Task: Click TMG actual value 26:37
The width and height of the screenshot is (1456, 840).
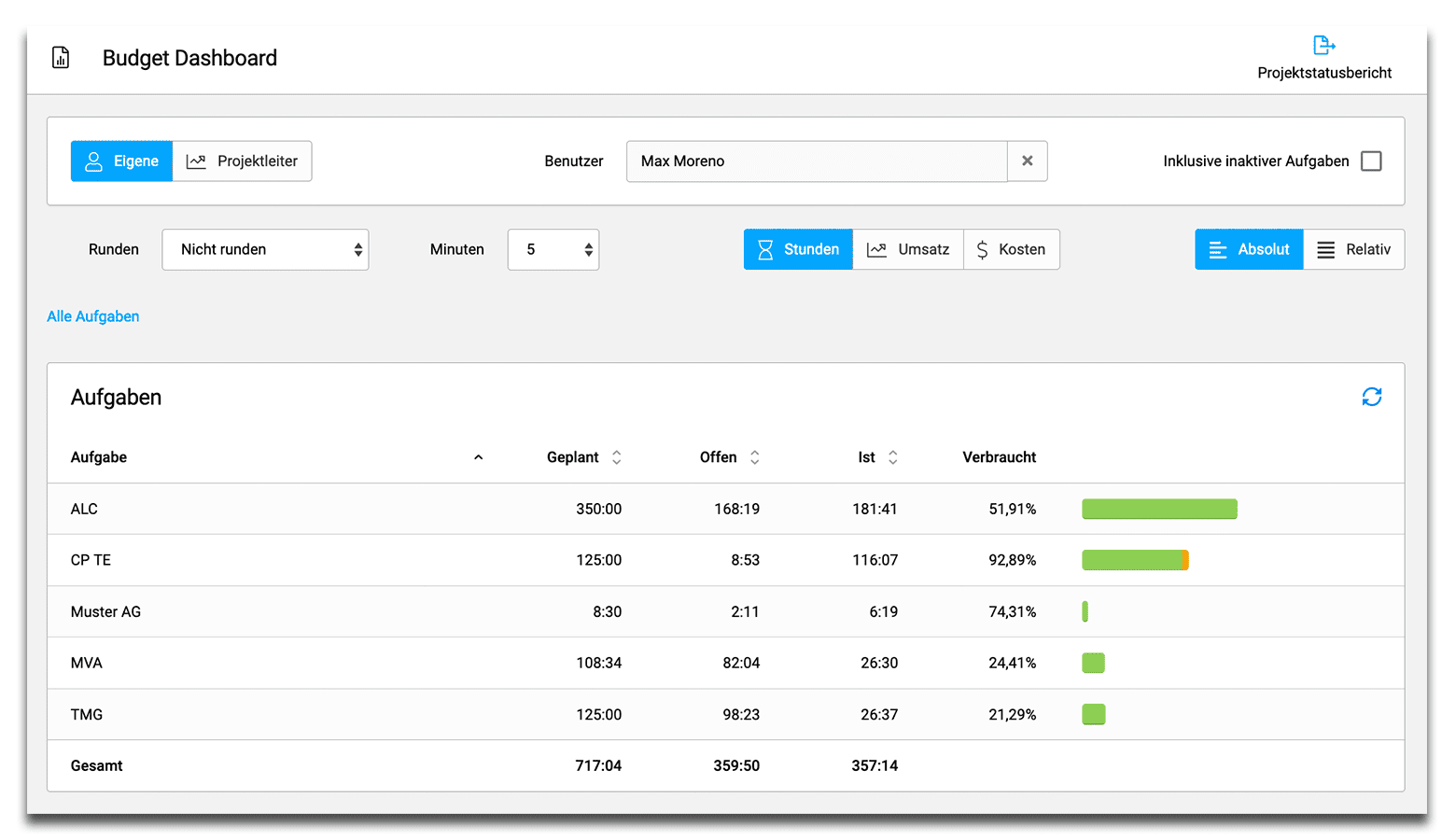Action: coord(879,714)
